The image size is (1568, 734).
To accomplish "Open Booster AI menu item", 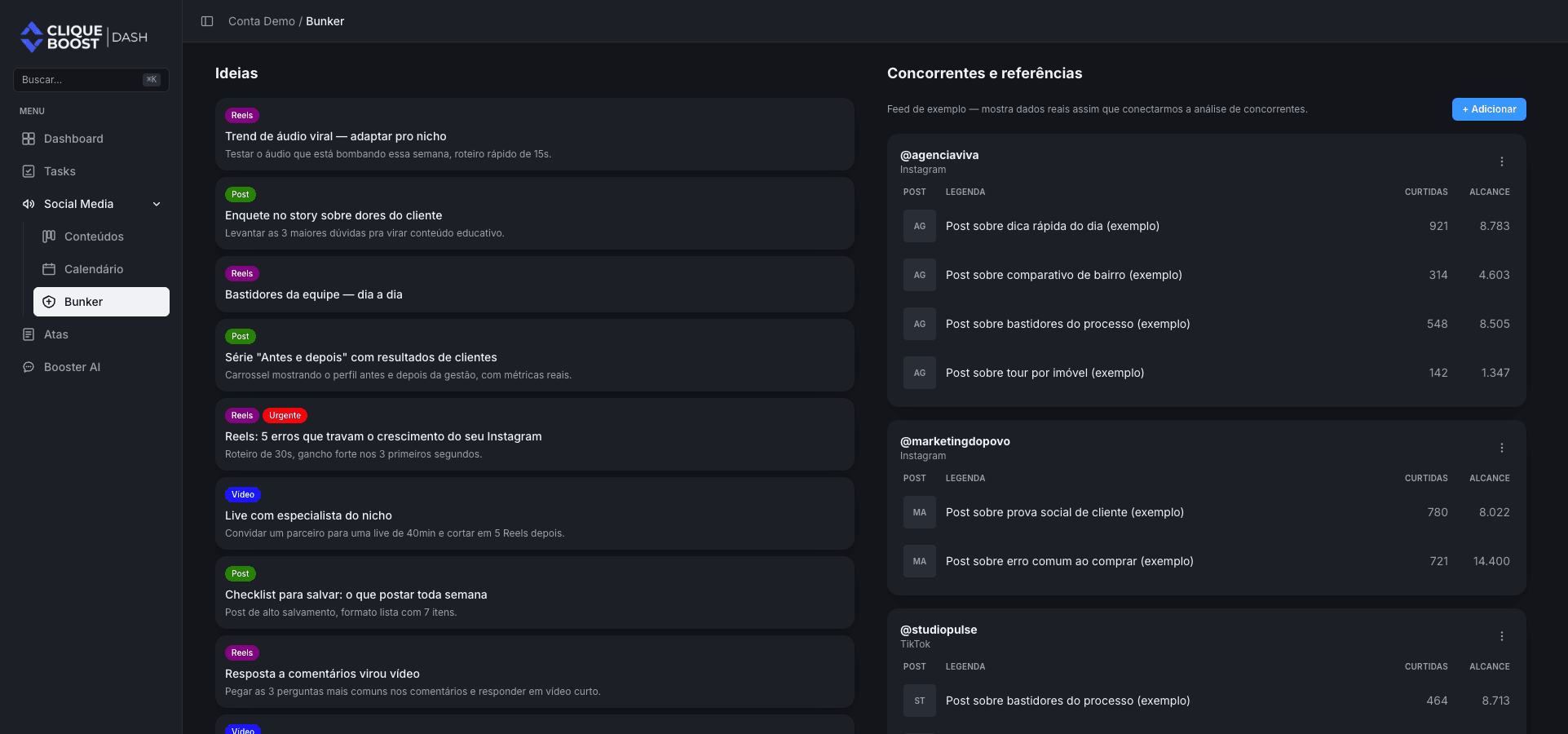I will click(x=91, y=367).
